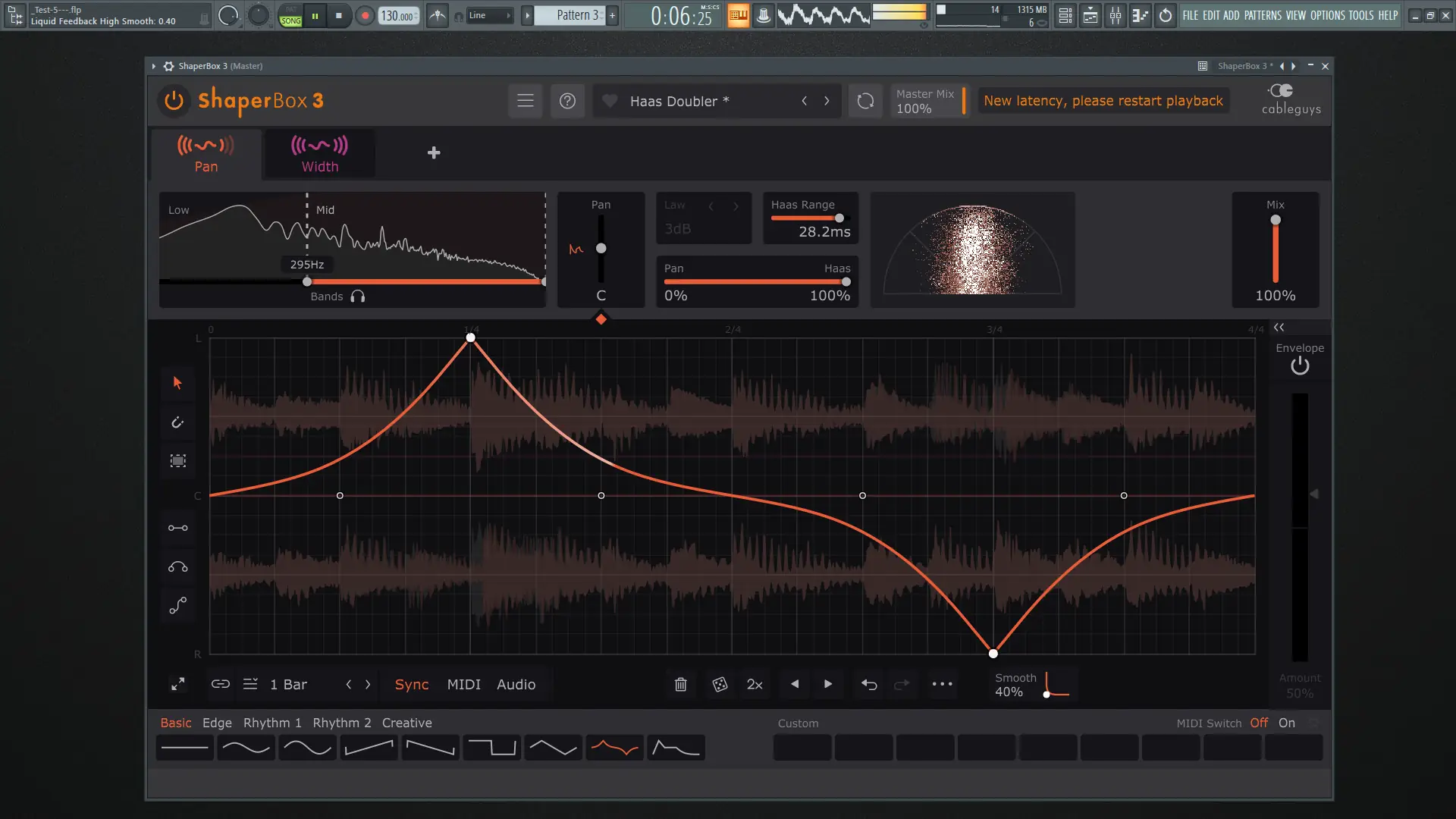The height and width of the screenshot is (819, 1456).
Task: Click the randomize dice icon
Action: (720, 685)
